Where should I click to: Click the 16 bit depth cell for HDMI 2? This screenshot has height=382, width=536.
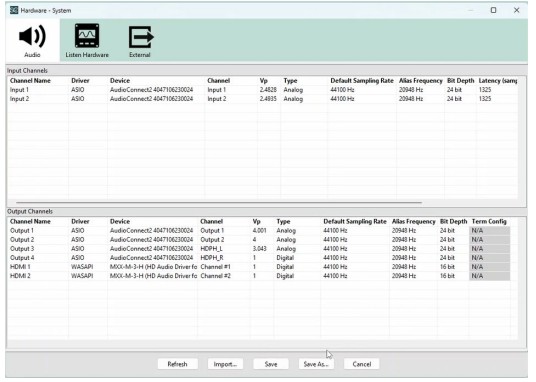[x=447, y=276]
